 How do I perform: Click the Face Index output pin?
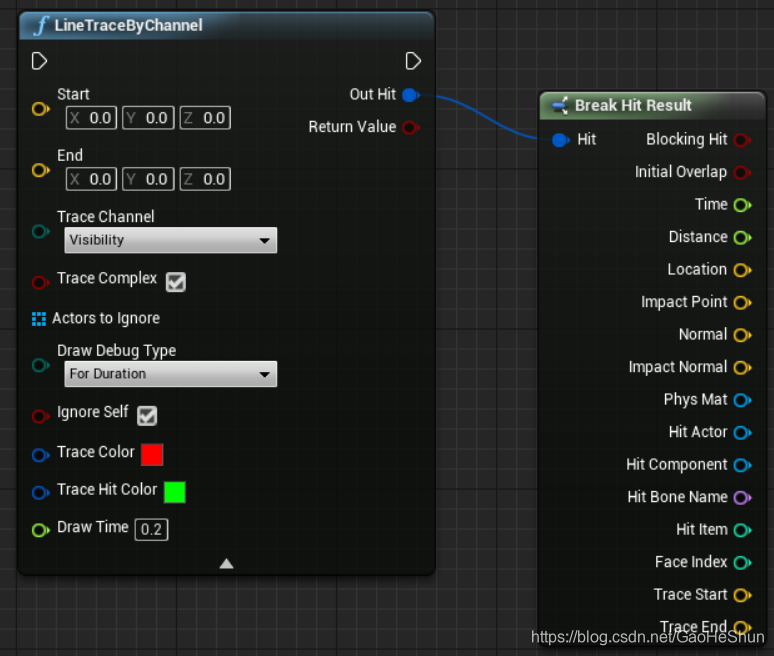coord(742,563)
